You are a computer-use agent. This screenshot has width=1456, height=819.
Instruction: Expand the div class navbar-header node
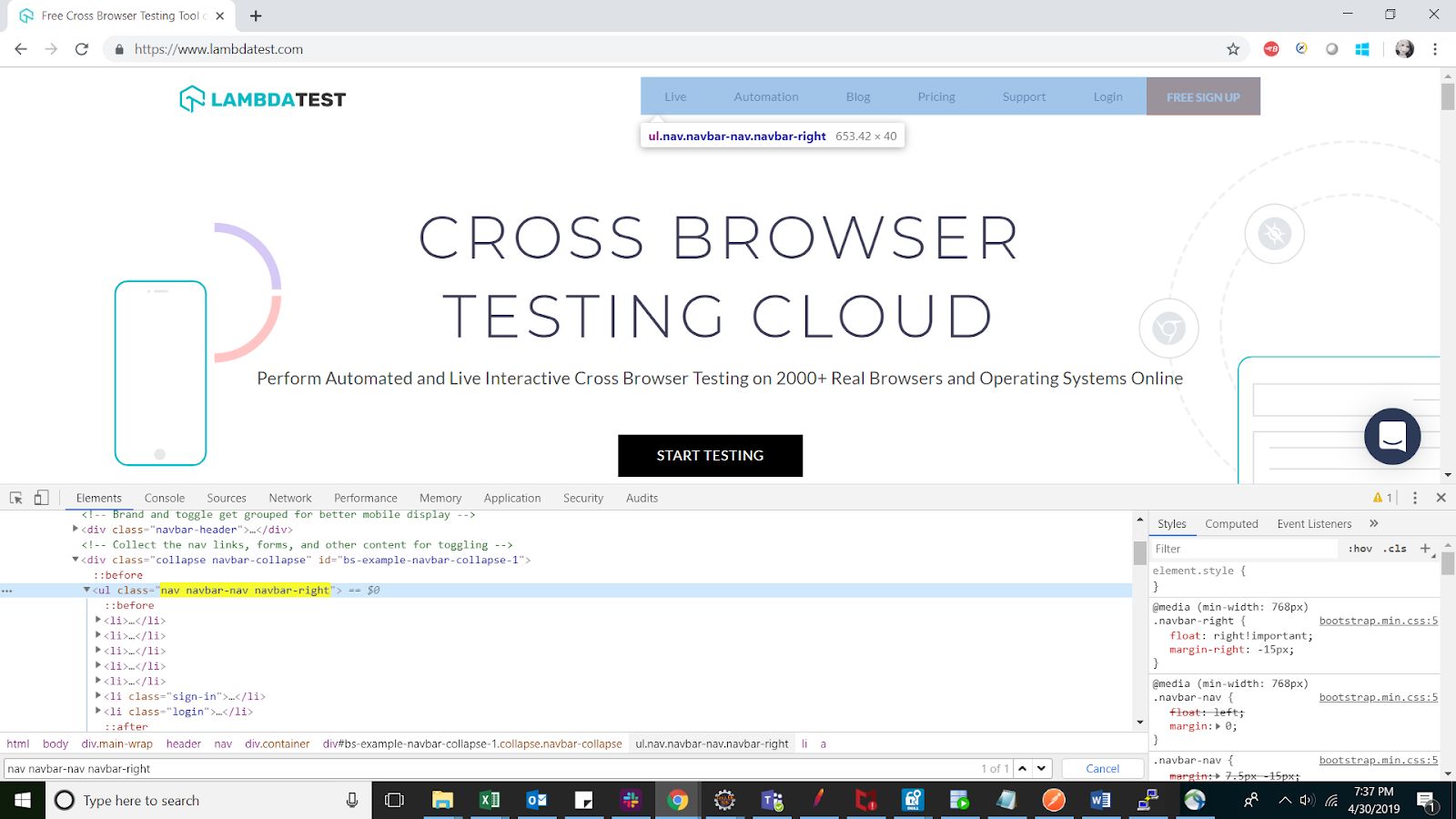(76, 529)
